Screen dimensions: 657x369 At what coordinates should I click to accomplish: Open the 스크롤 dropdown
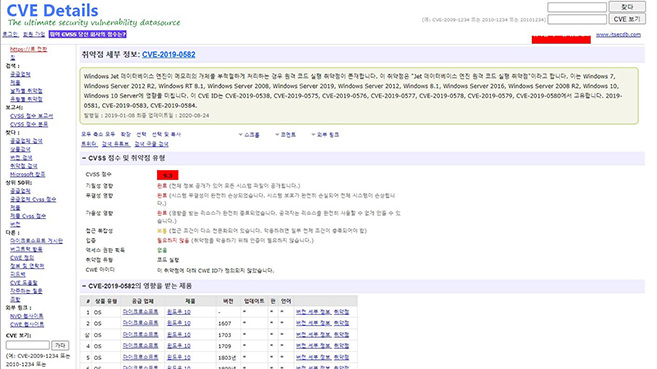(249, 134)
